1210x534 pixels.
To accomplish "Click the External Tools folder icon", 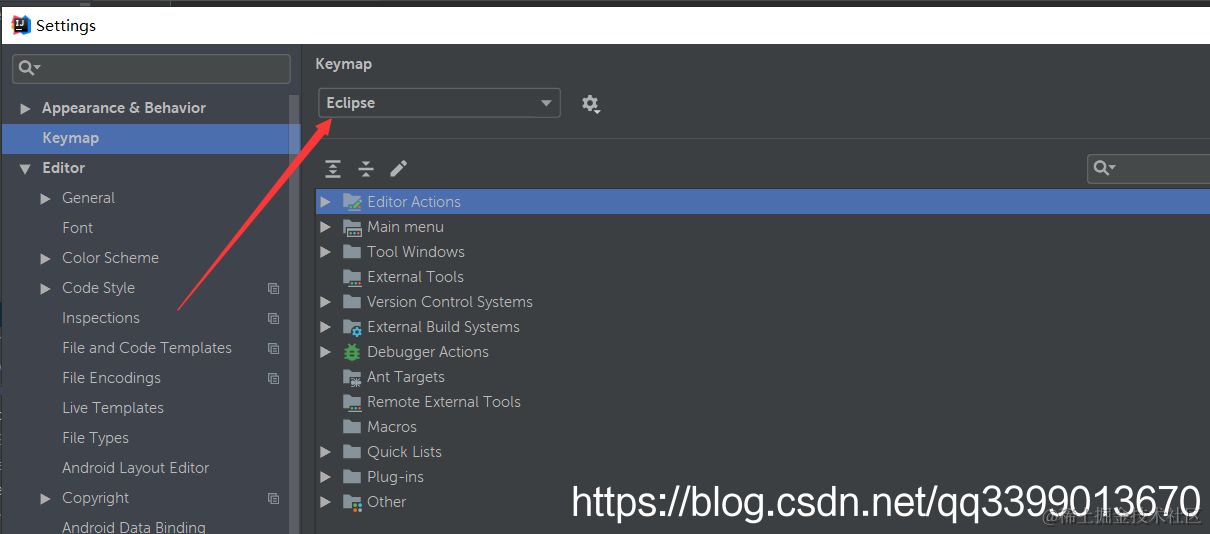I will pyautogui.click(x=352, y=276).
